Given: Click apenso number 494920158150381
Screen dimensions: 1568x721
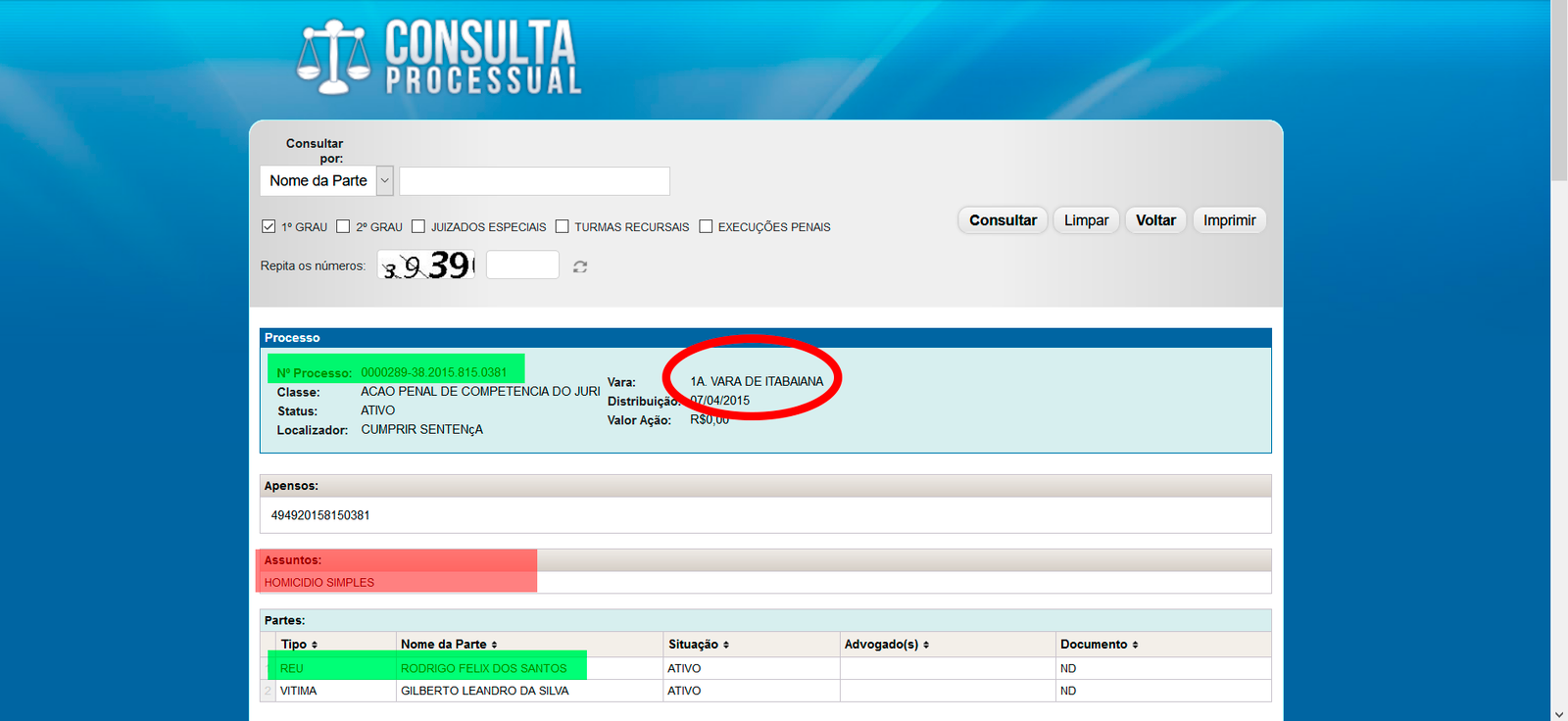Looking at the screenshot, I should point(320,515).
